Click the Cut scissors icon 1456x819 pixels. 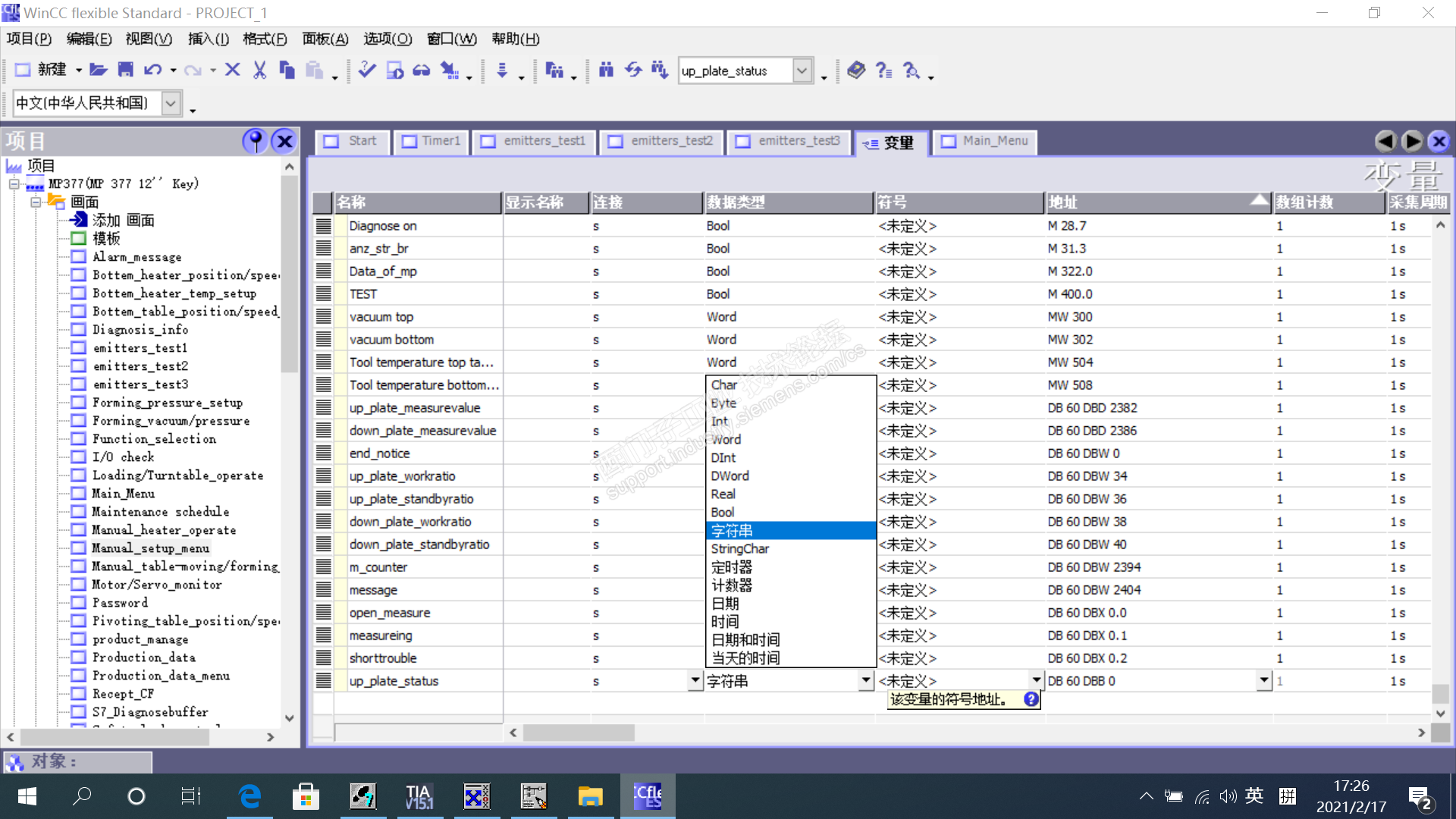coord(260,71)
